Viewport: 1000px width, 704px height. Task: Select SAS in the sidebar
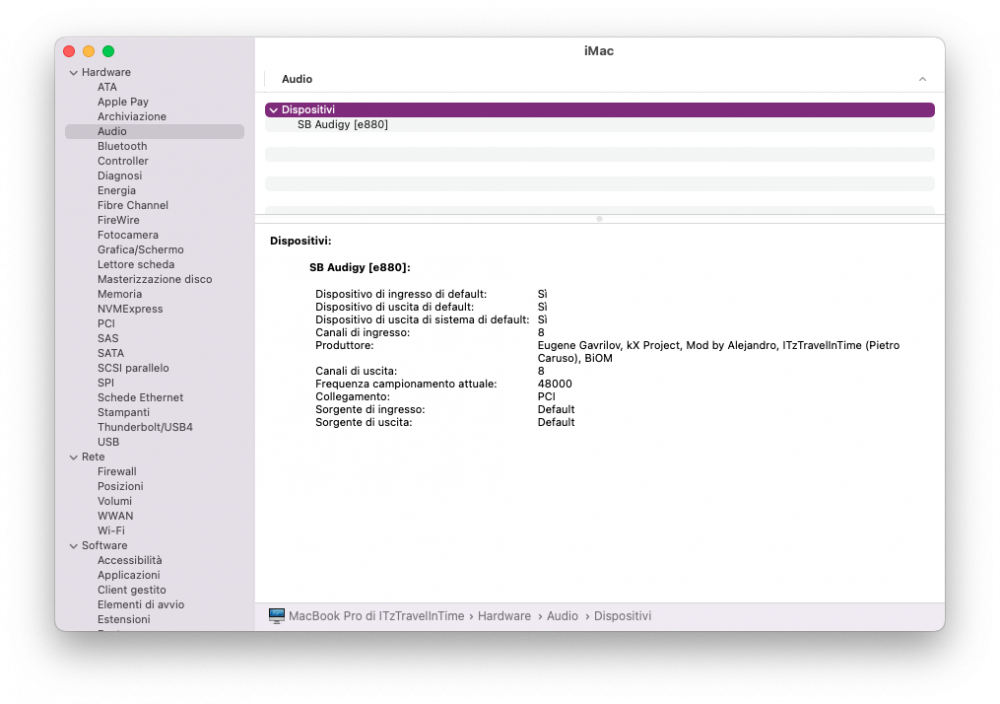(108, 338)
